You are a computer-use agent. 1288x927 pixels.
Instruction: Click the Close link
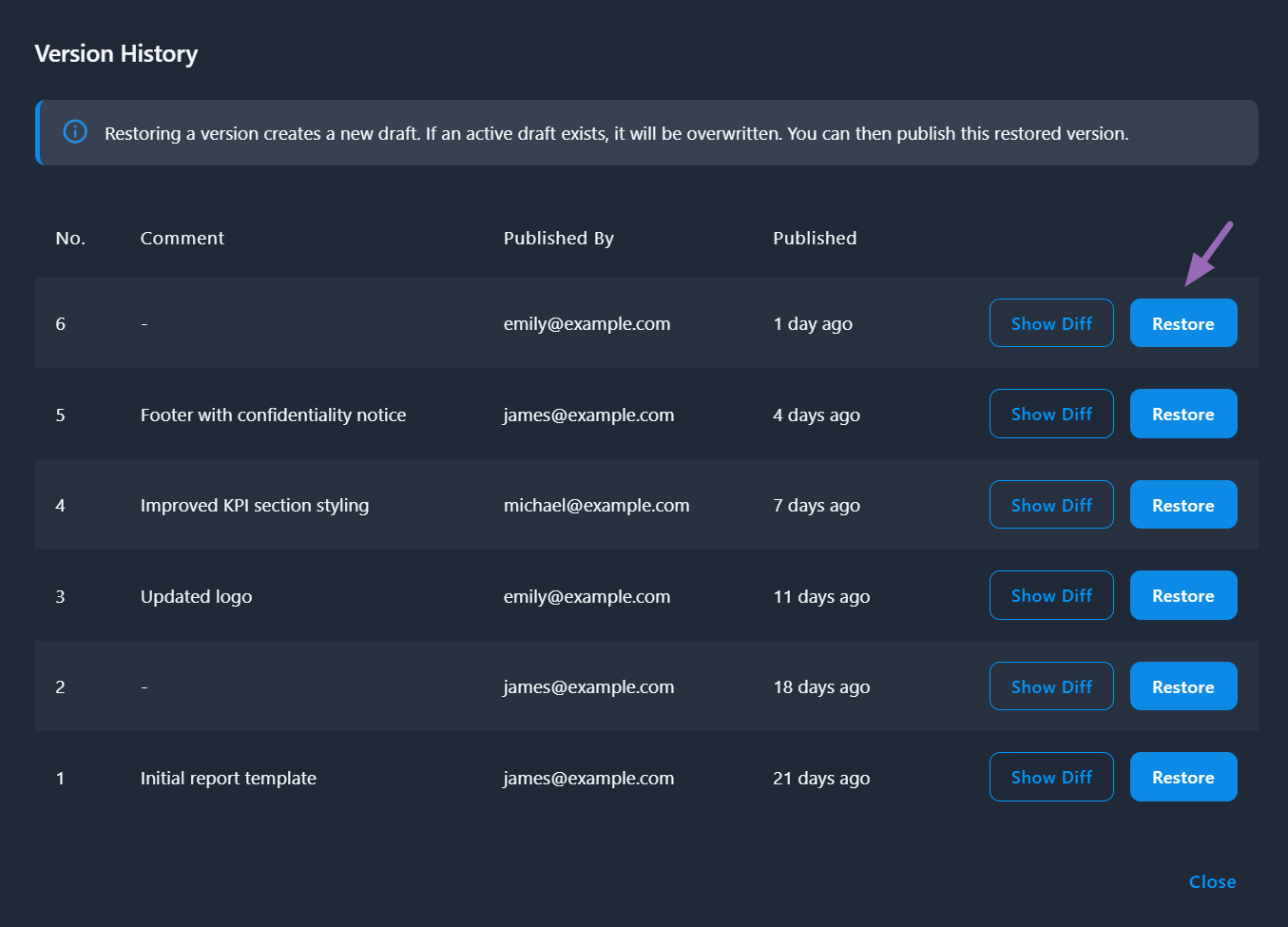(1212, 881)
